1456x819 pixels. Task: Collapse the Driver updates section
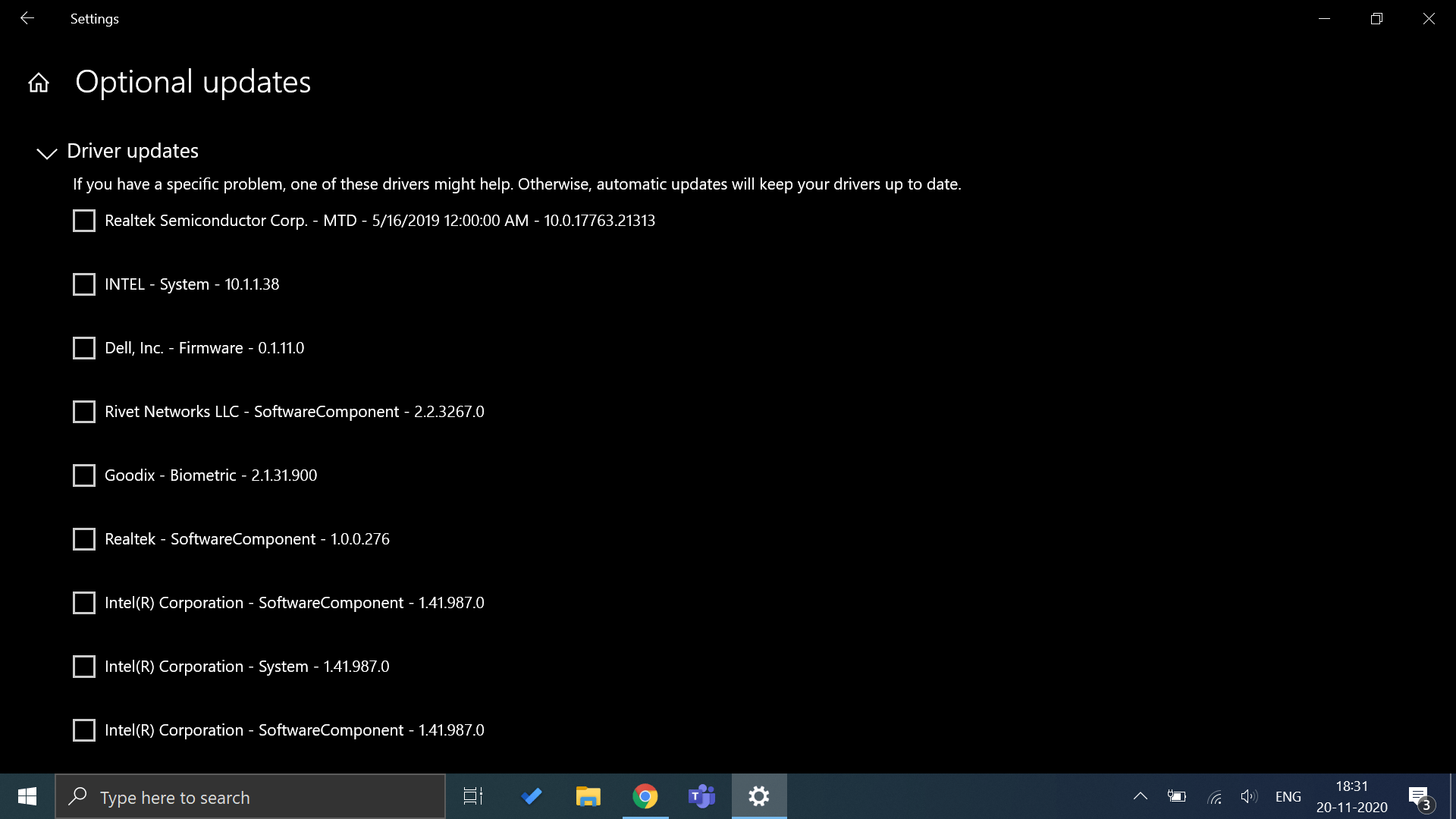47,152
